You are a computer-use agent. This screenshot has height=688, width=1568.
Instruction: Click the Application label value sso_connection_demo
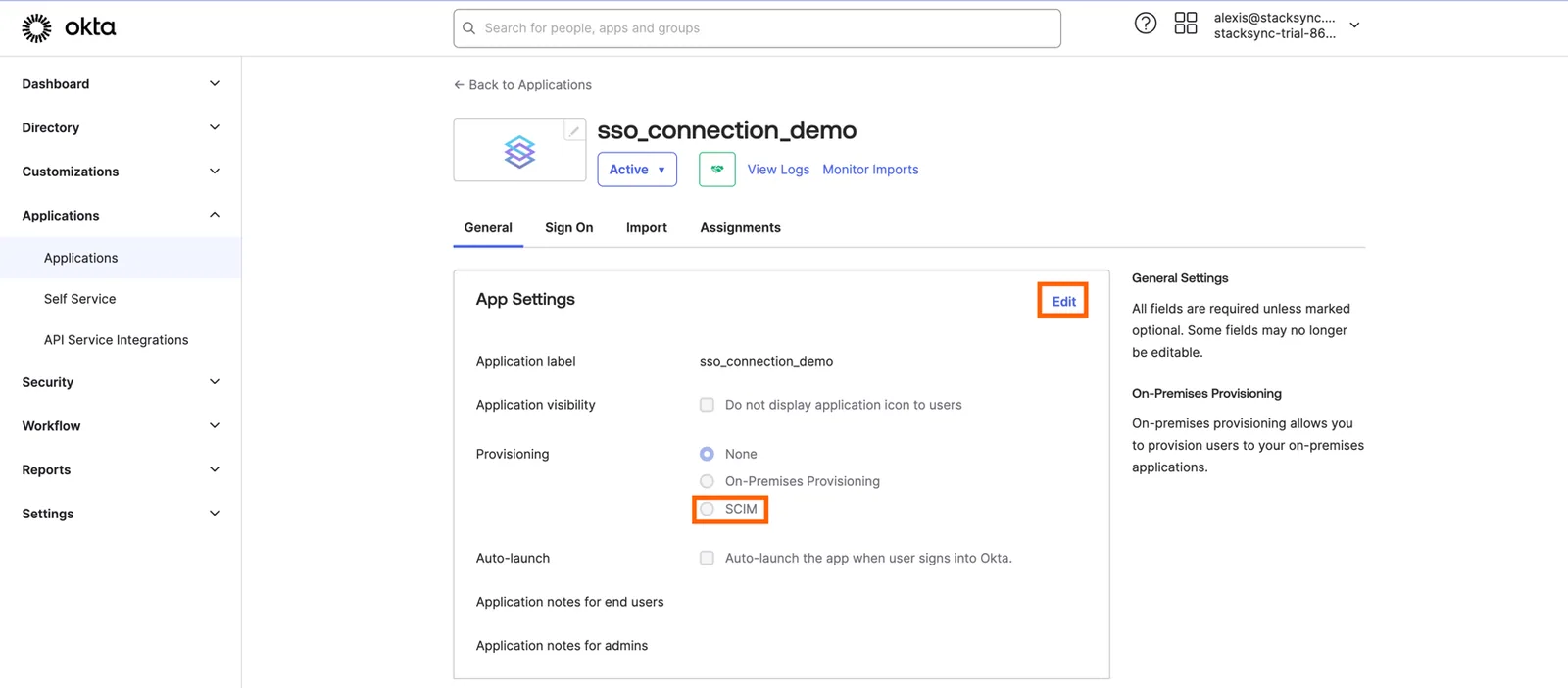pos(766,361)
